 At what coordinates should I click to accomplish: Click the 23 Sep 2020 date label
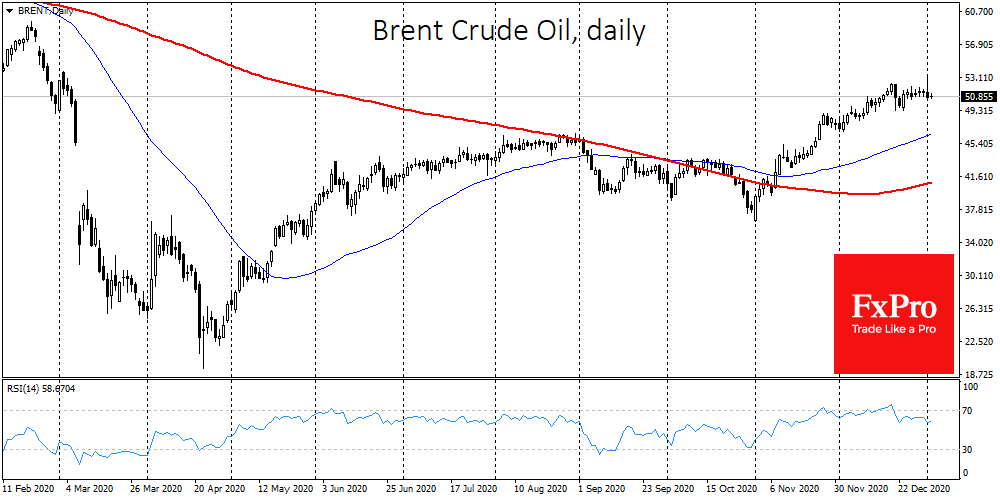tap(669, 487)
